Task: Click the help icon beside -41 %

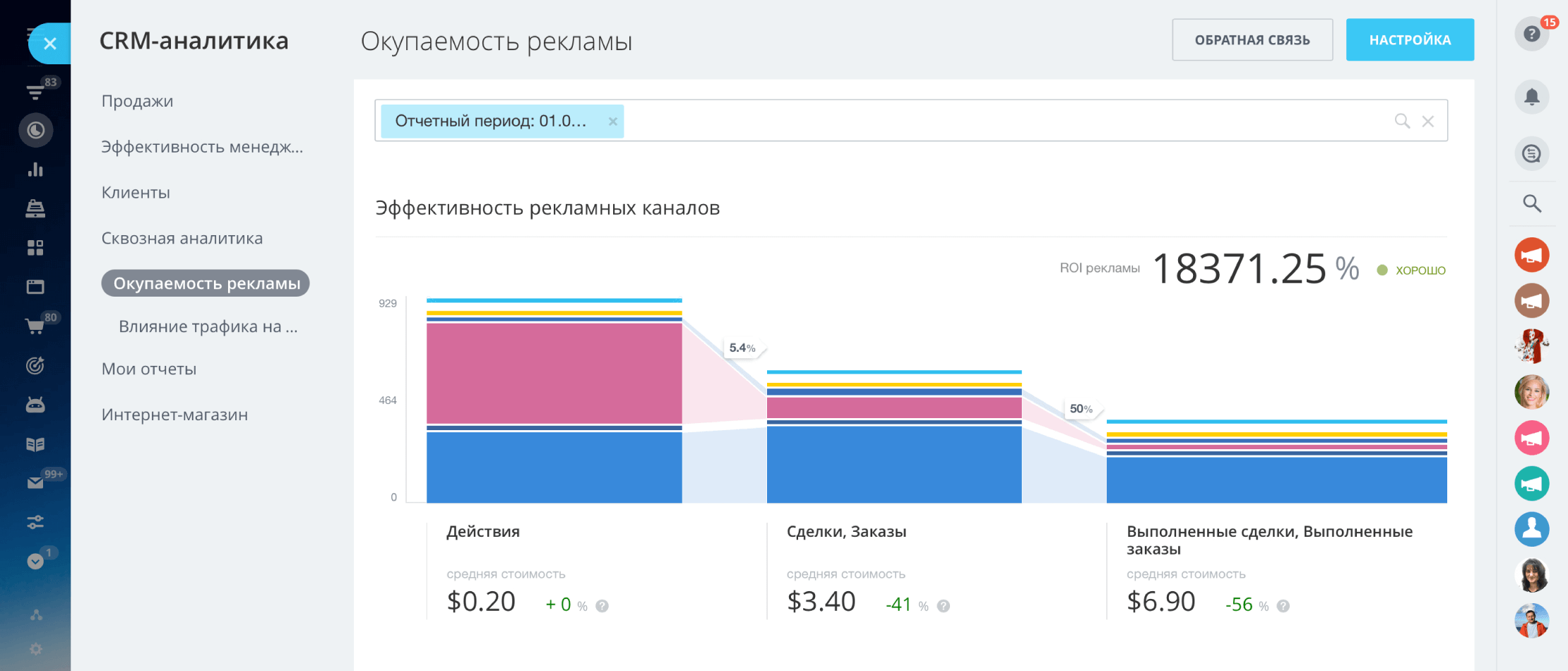Action: click(943, 606)
